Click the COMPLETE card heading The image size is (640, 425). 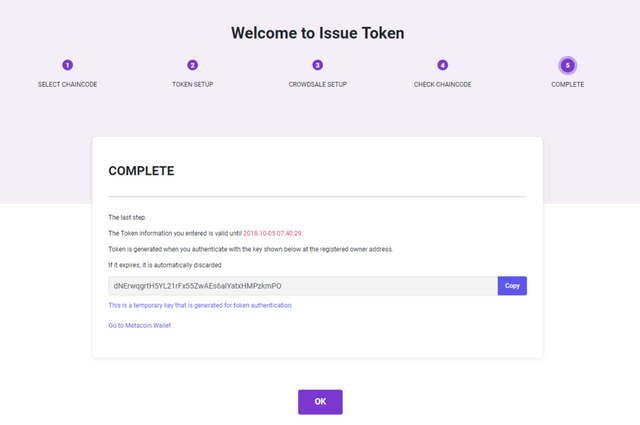(141, 171)
